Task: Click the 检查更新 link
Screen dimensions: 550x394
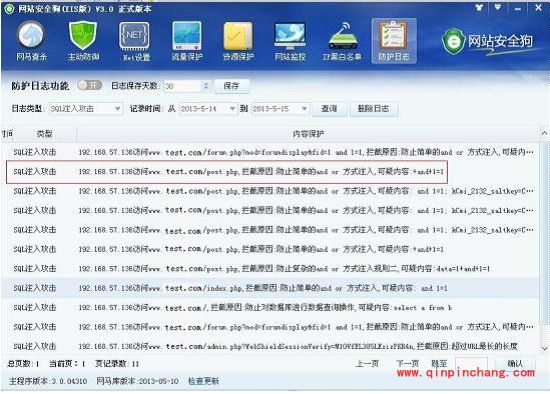Action: point(203,381)
